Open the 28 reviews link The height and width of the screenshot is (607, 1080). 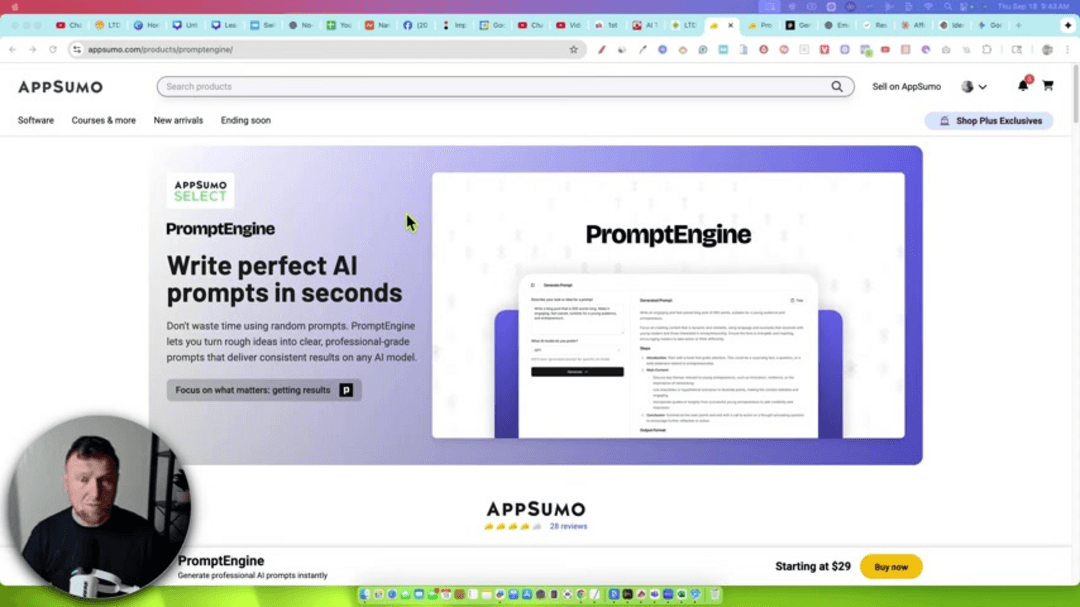[x=569, y=526]
